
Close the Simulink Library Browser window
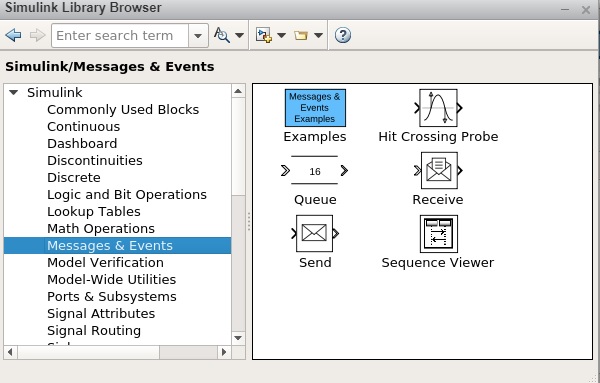coord(586,10)
